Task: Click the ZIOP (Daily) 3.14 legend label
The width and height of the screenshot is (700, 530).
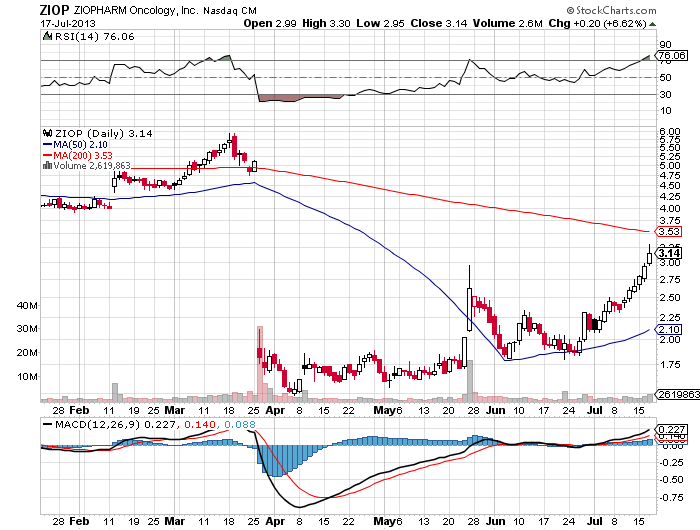Action: click(x=103, y=134)
